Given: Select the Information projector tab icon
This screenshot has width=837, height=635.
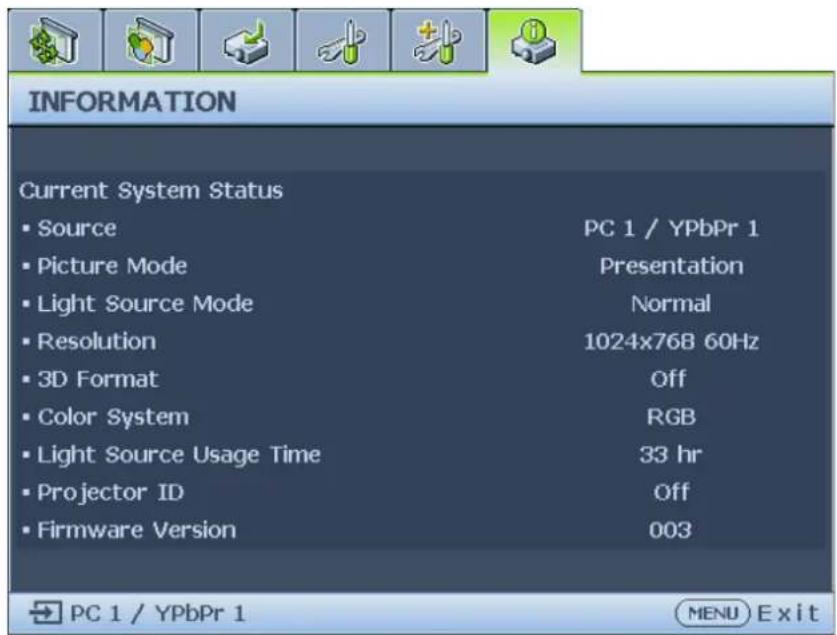Looking at the screenshot, I should [534, 41].
